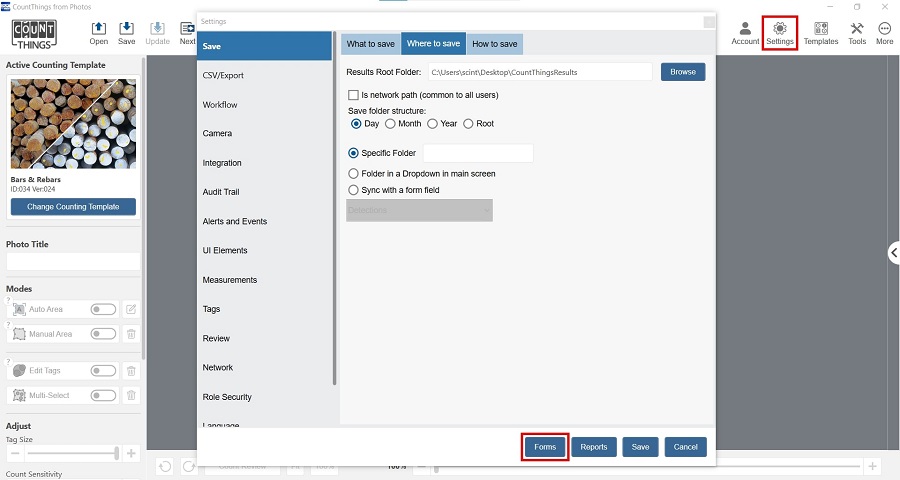Toggle the Edit Tags mode switch
Viewport: 900px width, 480px height.
point(103,371)
